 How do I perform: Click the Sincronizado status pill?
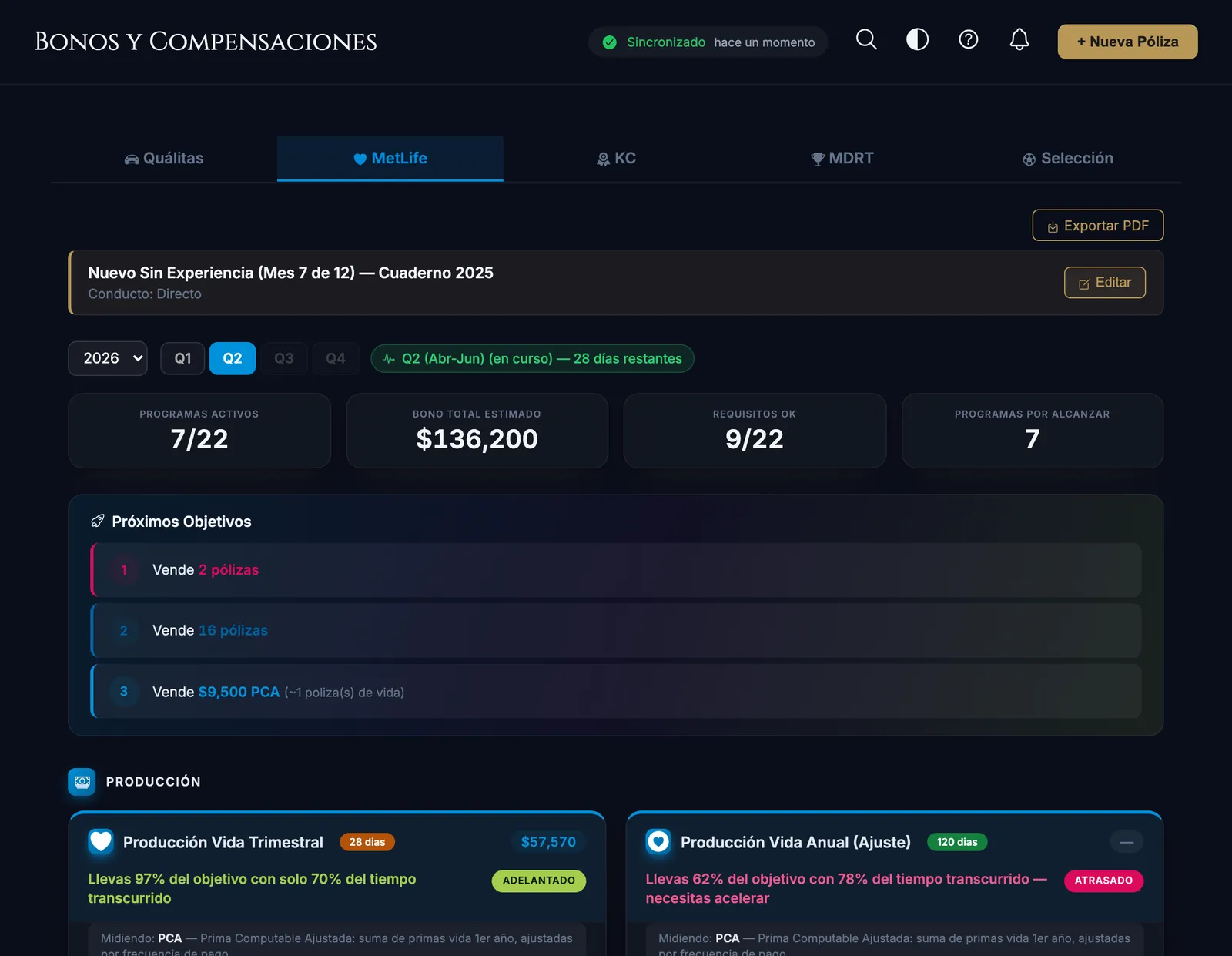point(708,42)
